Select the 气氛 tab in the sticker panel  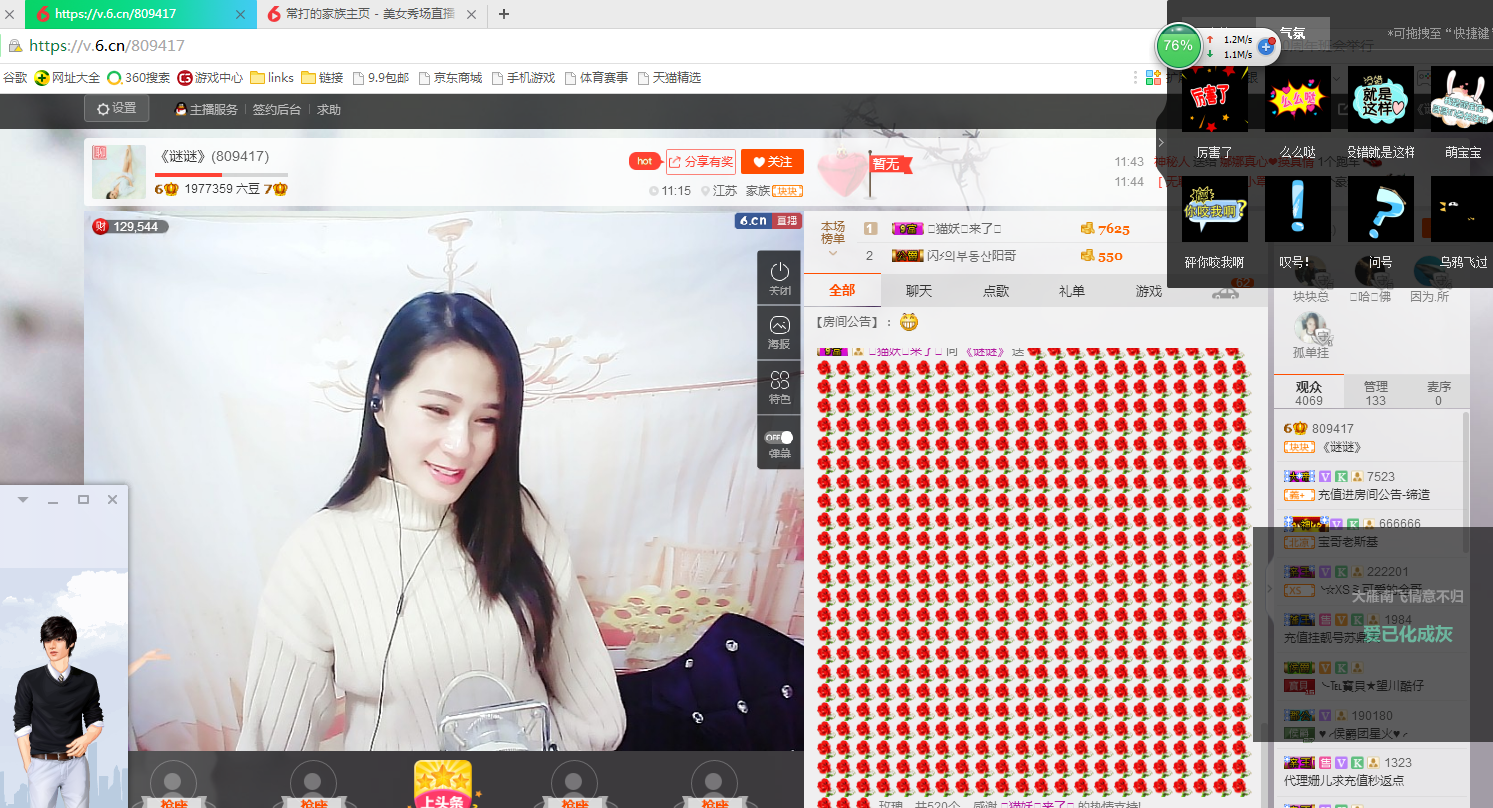(1292, 33)
